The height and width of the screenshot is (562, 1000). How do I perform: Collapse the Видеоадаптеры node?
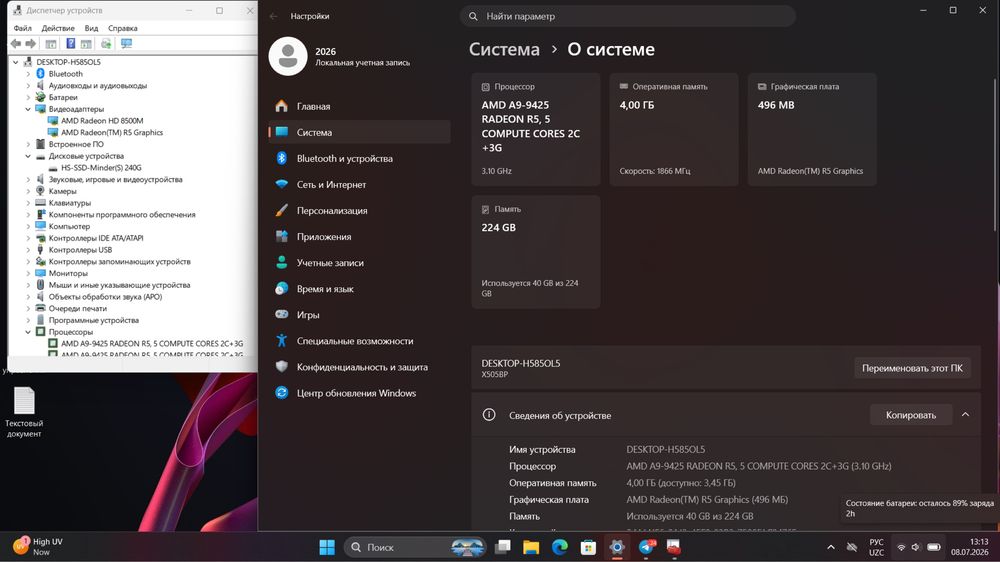click(x=28, y=109)
